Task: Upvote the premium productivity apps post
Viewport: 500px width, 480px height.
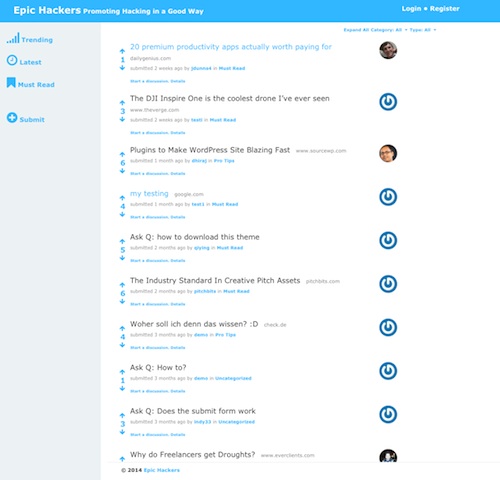Action: pos(122,51)
